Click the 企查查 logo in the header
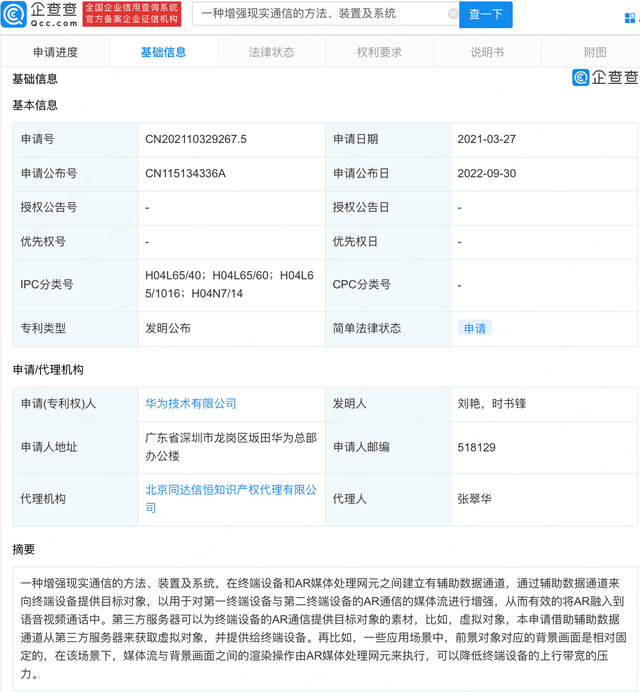This screenshot has height=692, width=640. pyautogui.click(x=40, y=14)
